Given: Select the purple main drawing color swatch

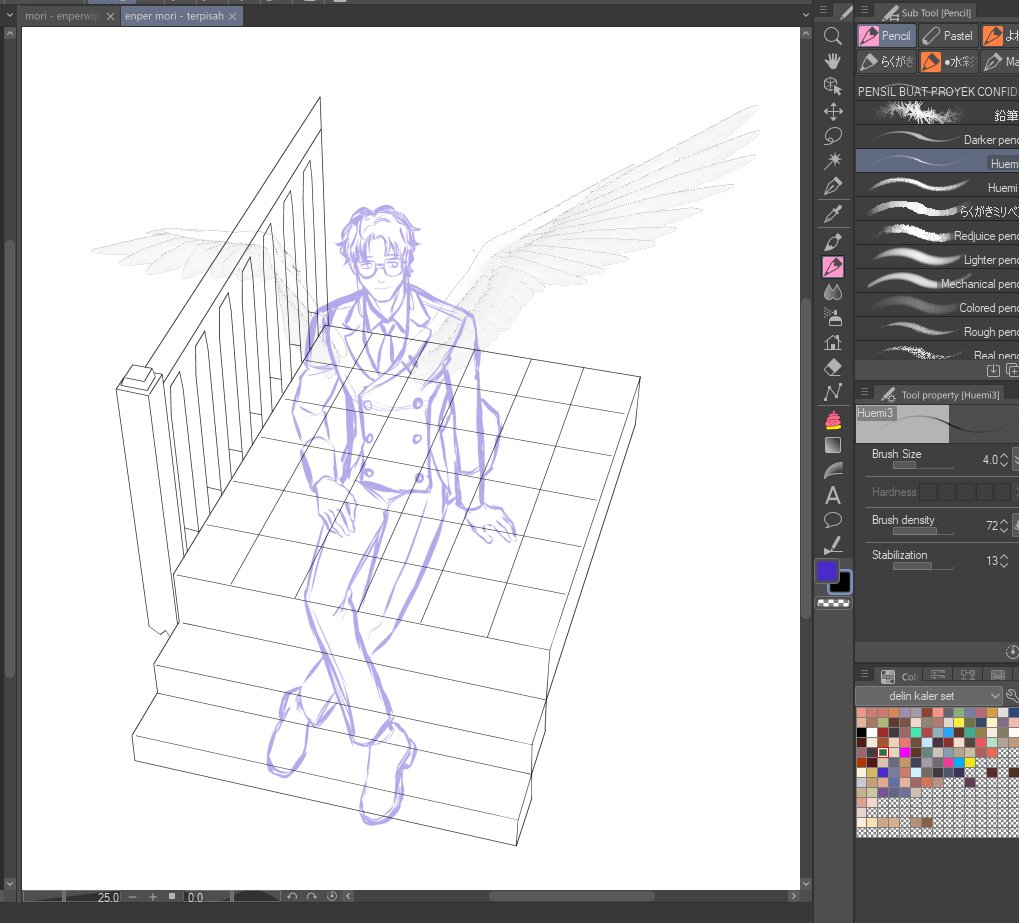Looking at the screenshot, I should pos(827,571).
